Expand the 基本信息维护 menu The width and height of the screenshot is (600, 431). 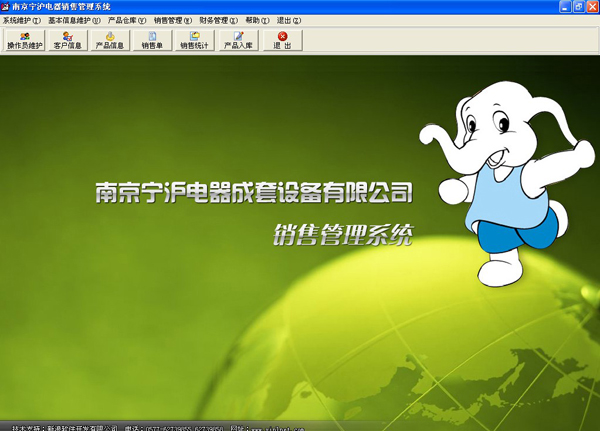pyautogui.click(x=74, y=20)
